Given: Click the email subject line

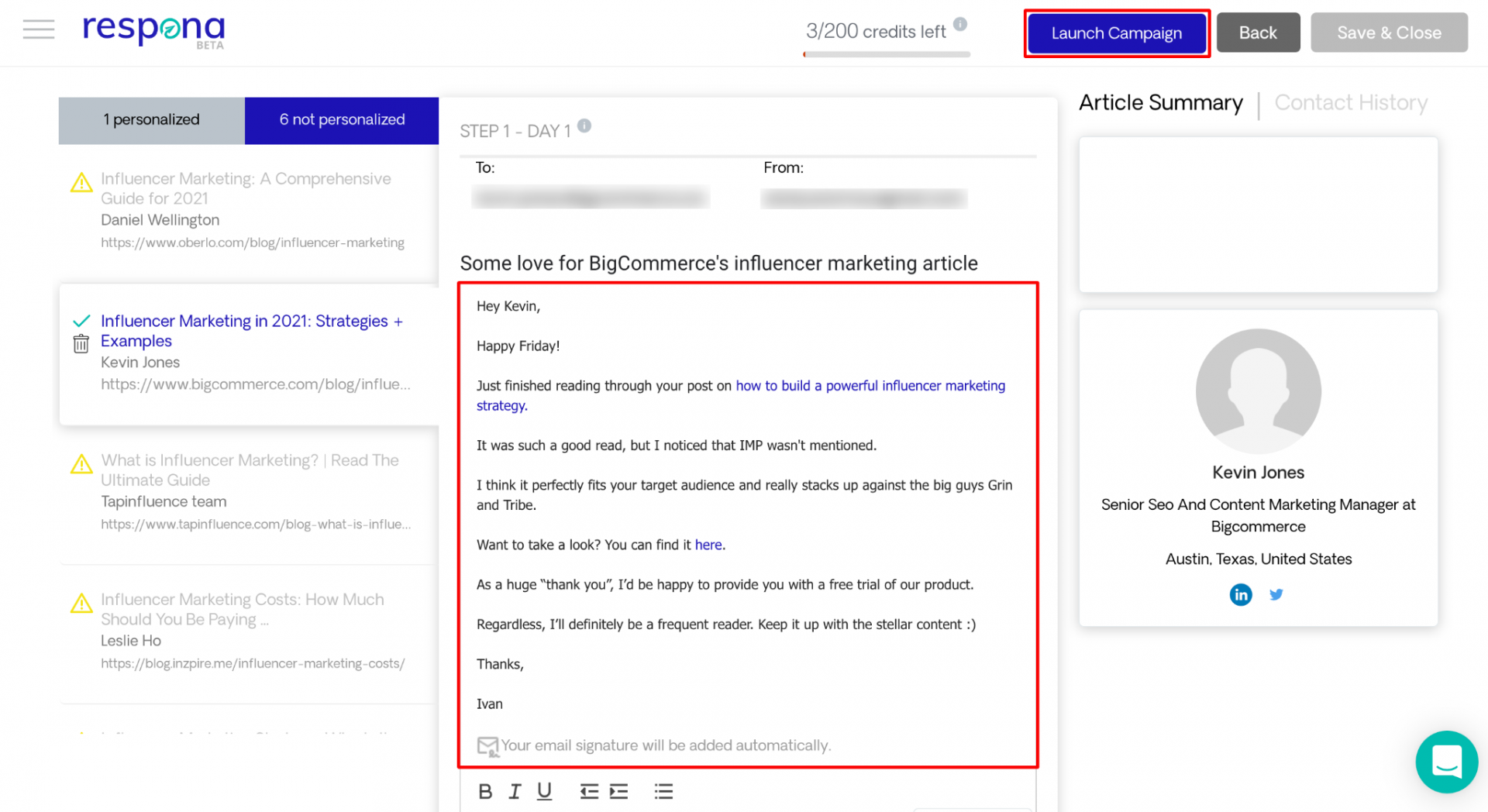Looking at the screenshot, I should pos(718,263).
